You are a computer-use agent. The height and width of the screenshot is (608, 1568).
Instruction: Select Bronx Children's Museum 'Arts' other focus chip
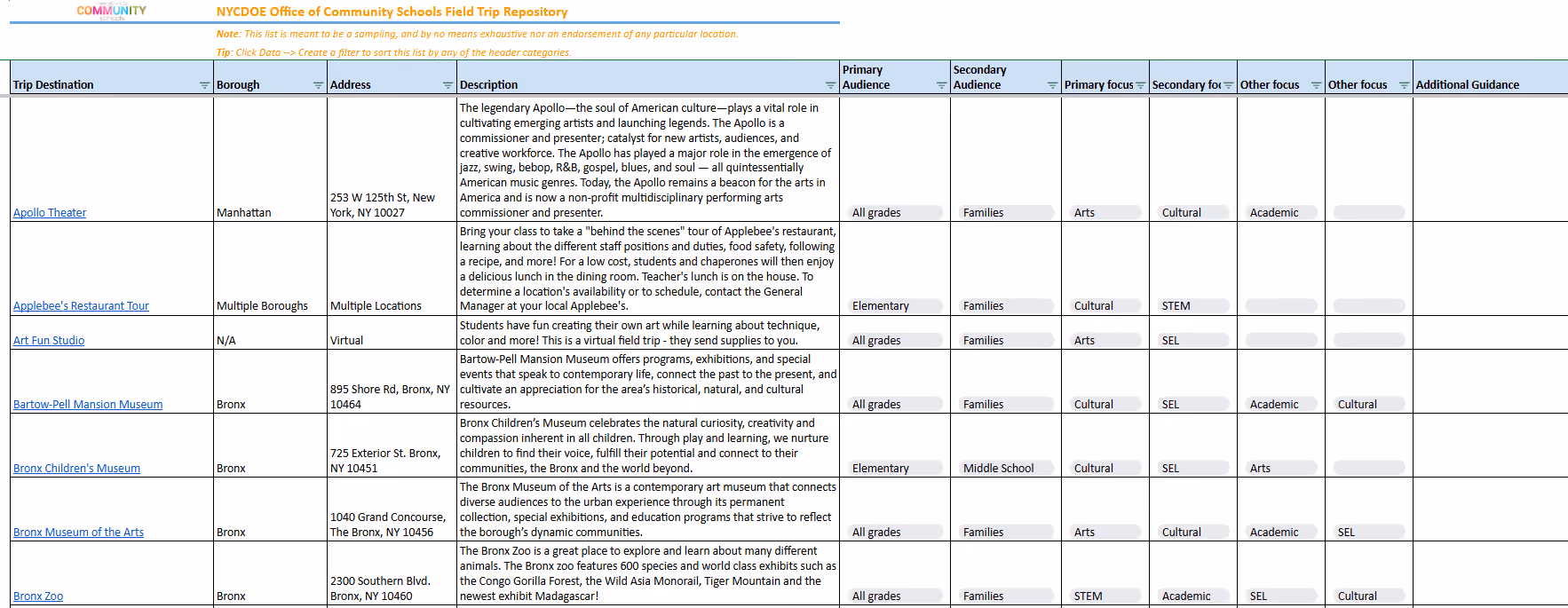pos(1280,469)
